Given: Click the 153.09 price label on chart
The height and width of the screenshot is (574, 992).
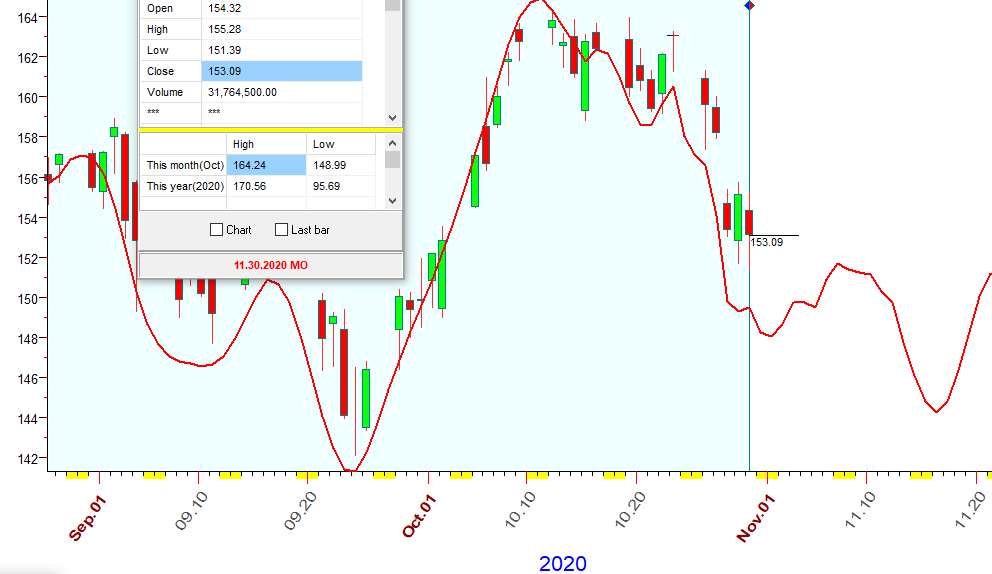Looking at the screenshot, I should (x=766, y=242).
